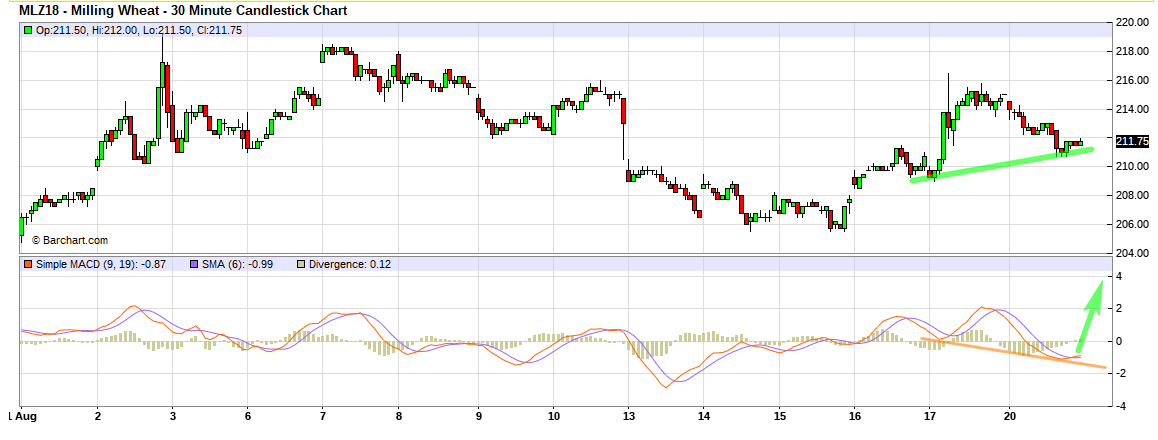Click the tan Divergence legend swatch

(304, 264)
